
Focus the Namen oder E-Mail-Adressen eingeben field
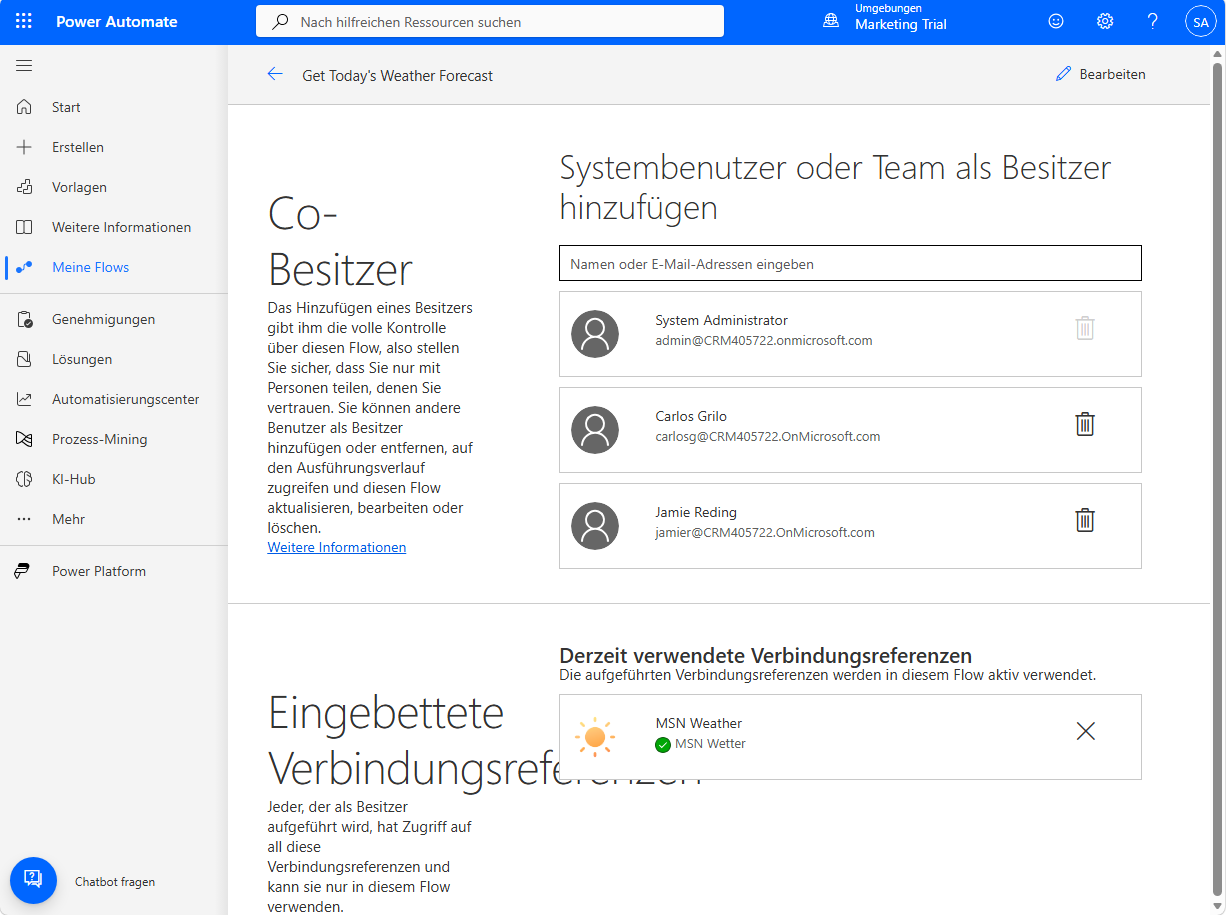850,263
